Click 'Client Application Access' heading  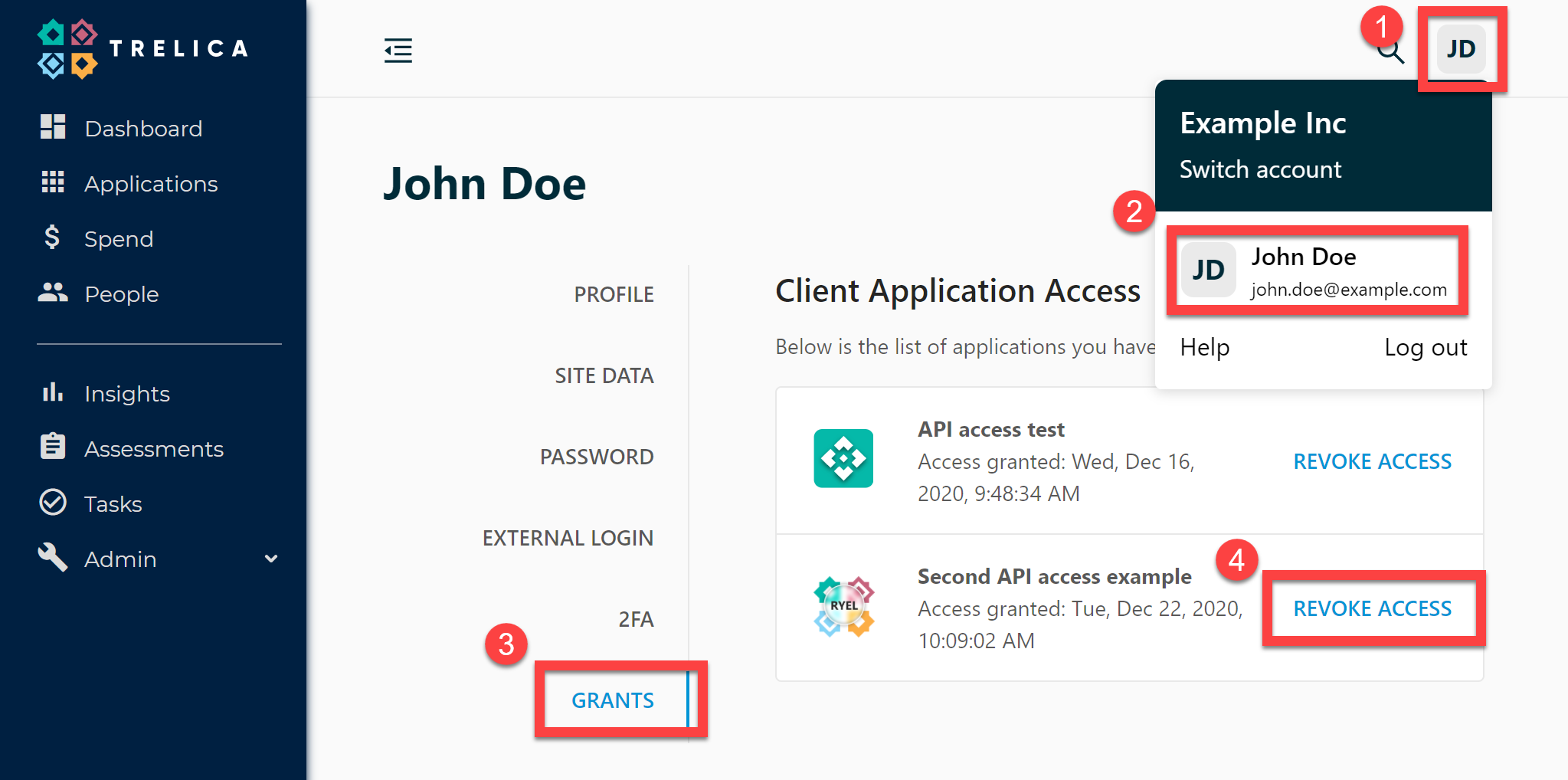coord(957,291)
